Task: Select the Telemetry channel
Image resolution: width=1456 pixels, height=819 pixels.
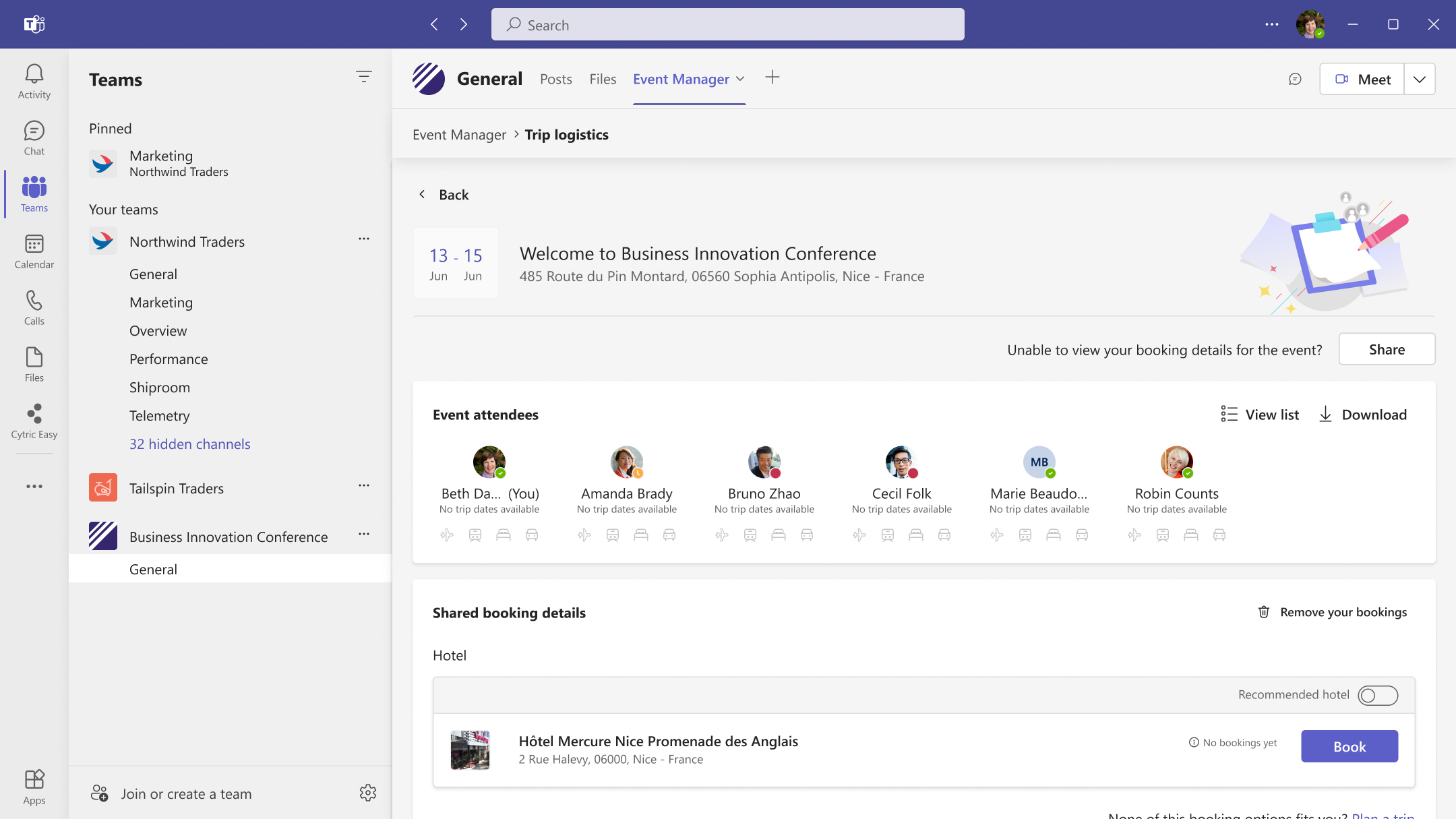Action: 160,416
